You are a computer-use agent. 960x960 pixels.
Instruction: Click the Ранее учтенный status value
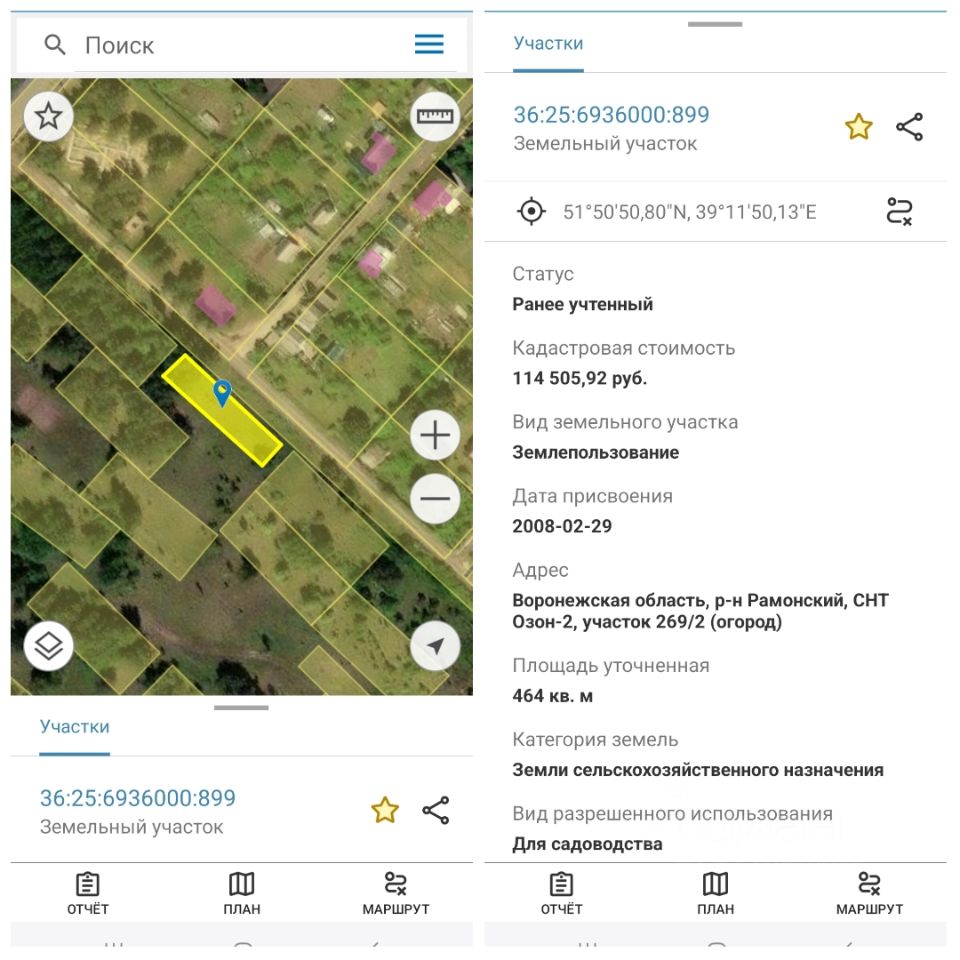click(x=583, y=304)
